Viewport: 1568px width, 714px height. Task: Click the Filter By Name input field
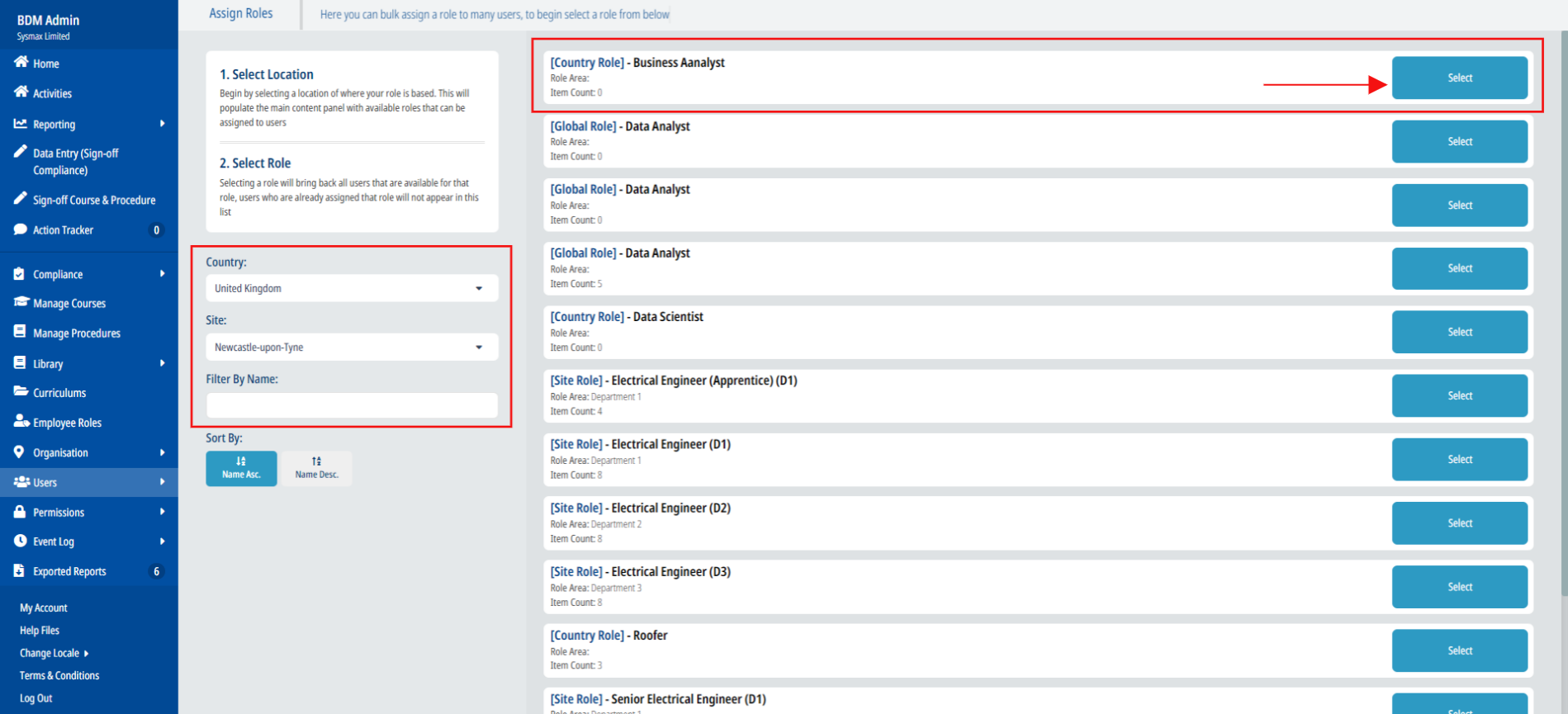tap(352, 404)
